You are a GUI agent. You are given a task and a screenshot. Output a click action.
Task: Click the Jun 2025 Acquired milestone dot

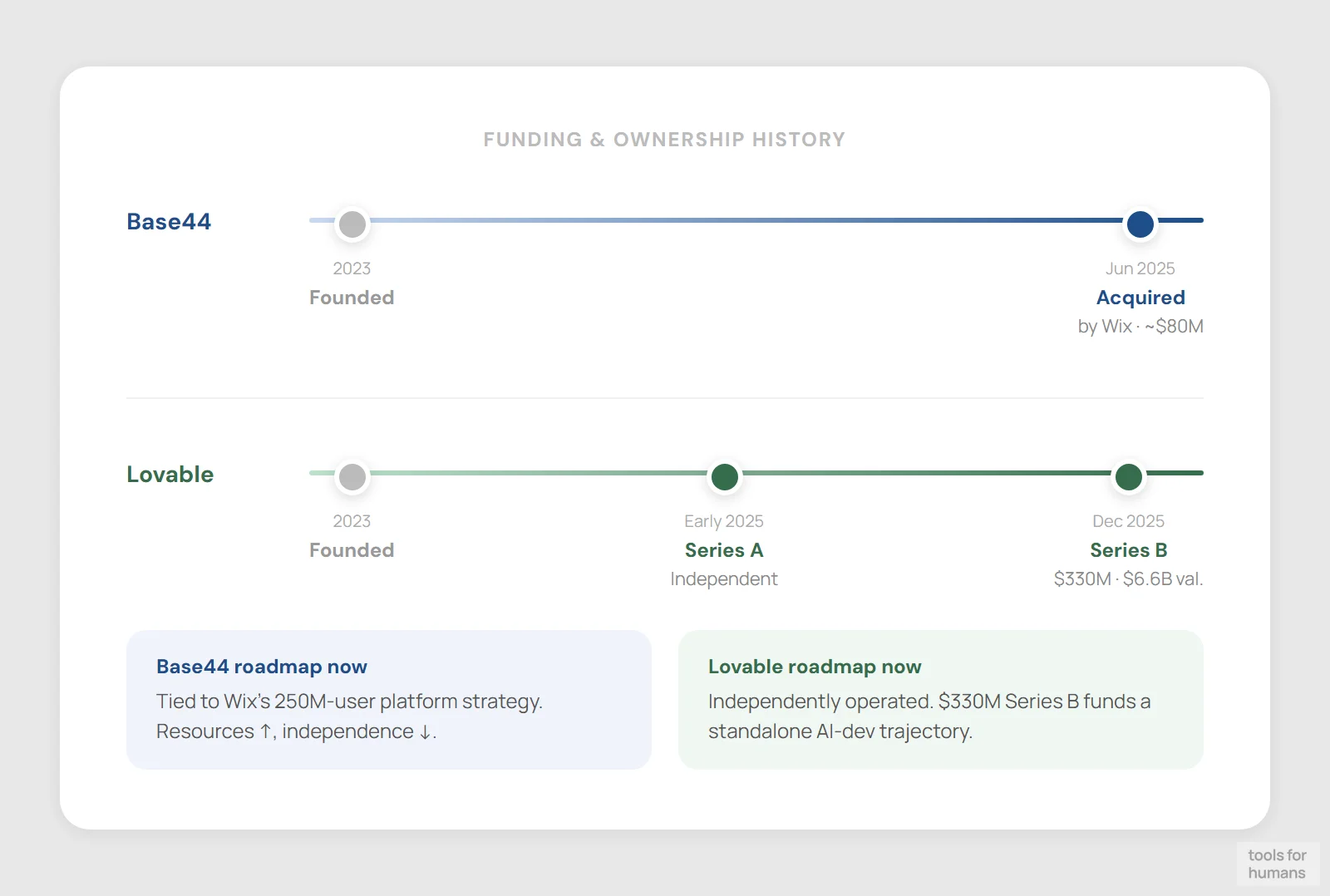[x=1140, y=224]
